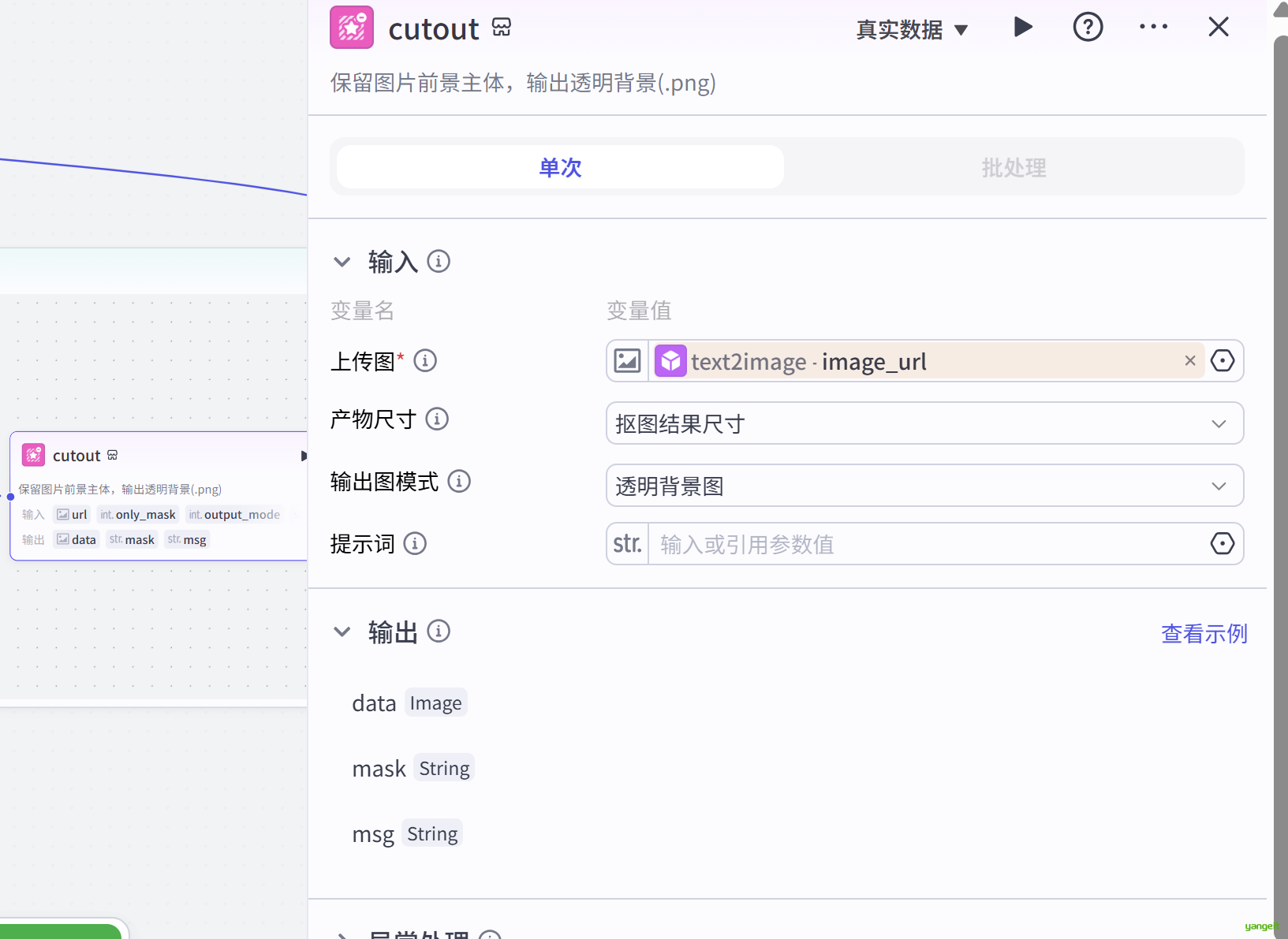Open the more options ellipsis menu

[x=1153, y=27]
